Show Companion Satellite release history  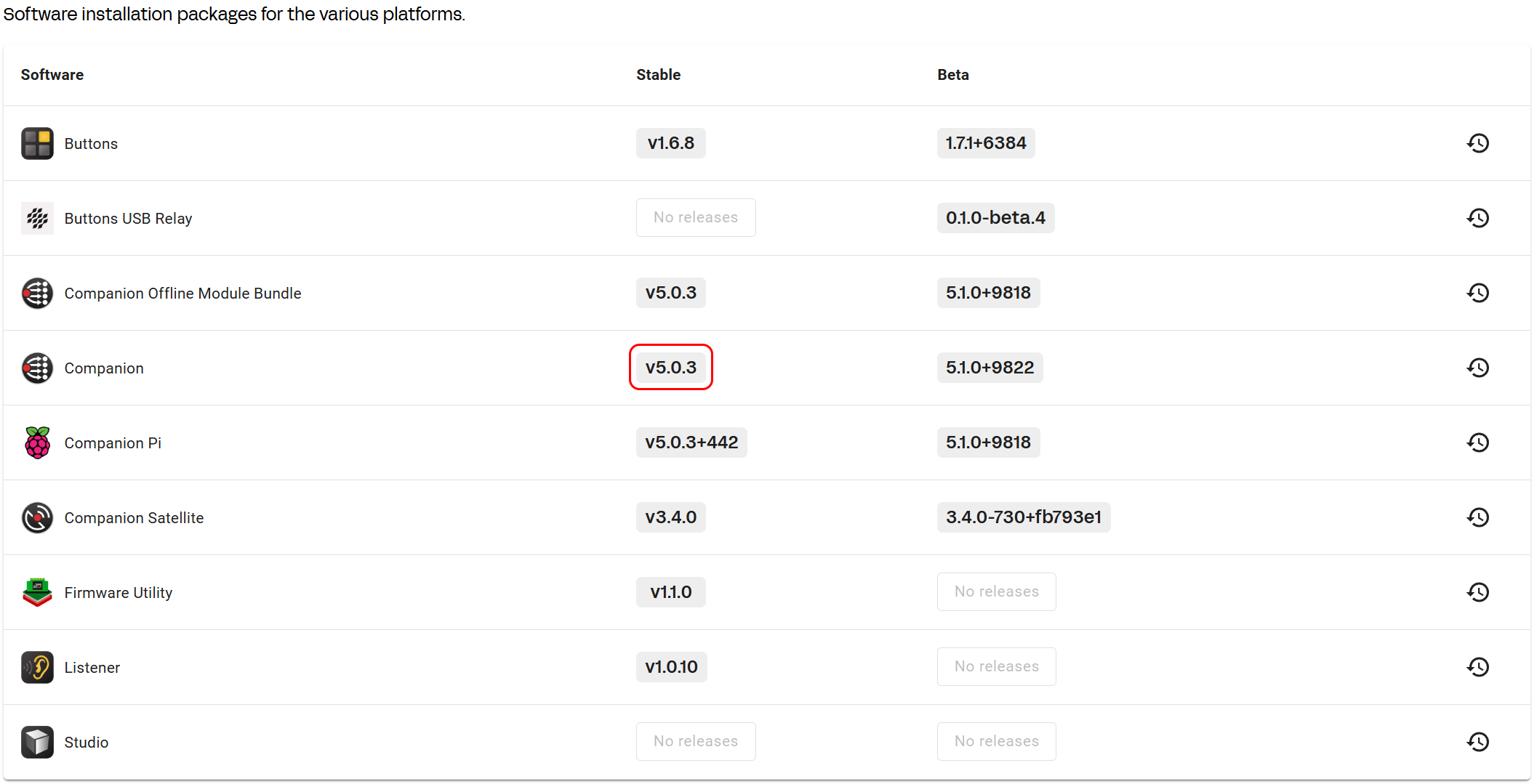[x=1477, y=517]
